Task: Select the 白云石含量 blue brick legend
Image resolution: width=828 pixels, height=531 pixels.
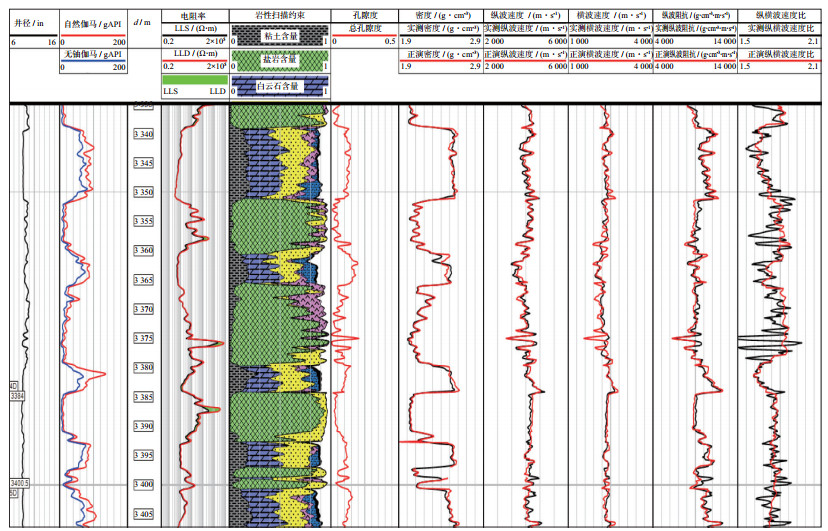Action: [x=279, y=86]
